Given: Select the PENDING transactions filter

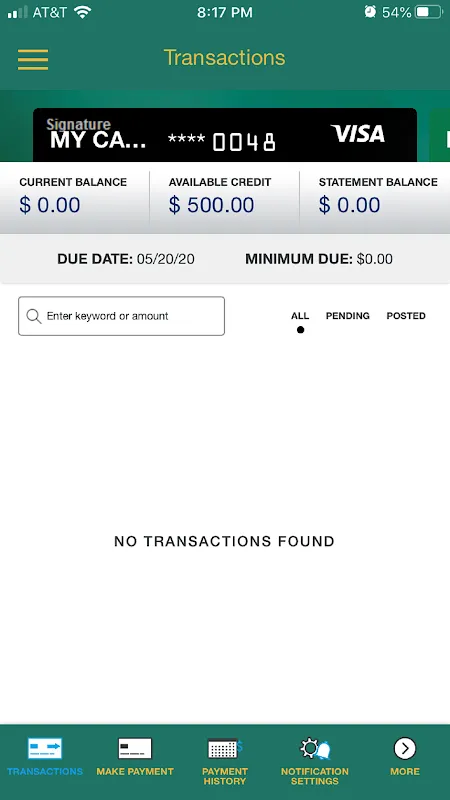Looking at the screenshot, I should [x=347, y=316].
